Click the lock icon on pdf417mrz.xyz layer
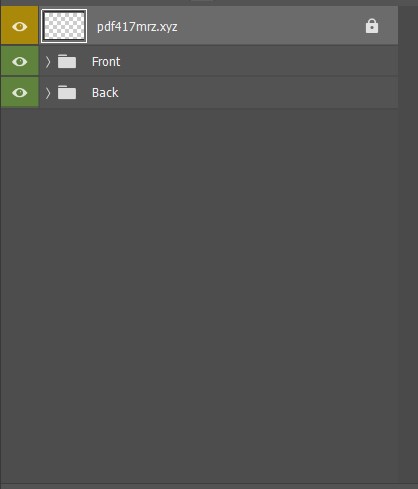Viewport: 418px width, 489px height. 372,26
